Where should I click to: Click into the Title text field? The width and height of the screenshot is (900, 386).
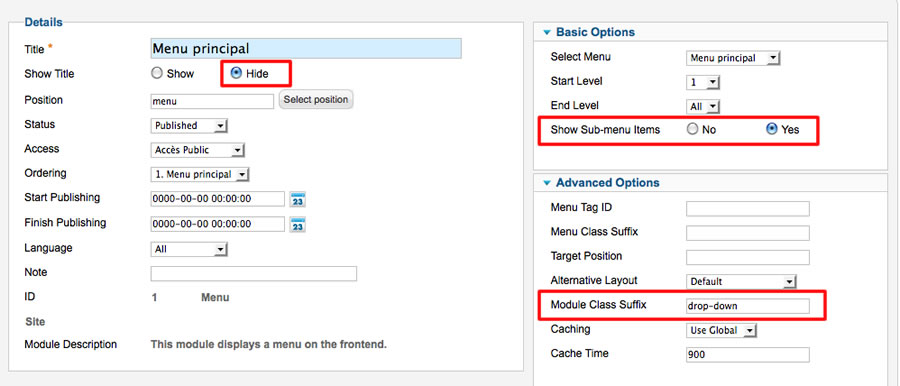click(x=306, y=49)
